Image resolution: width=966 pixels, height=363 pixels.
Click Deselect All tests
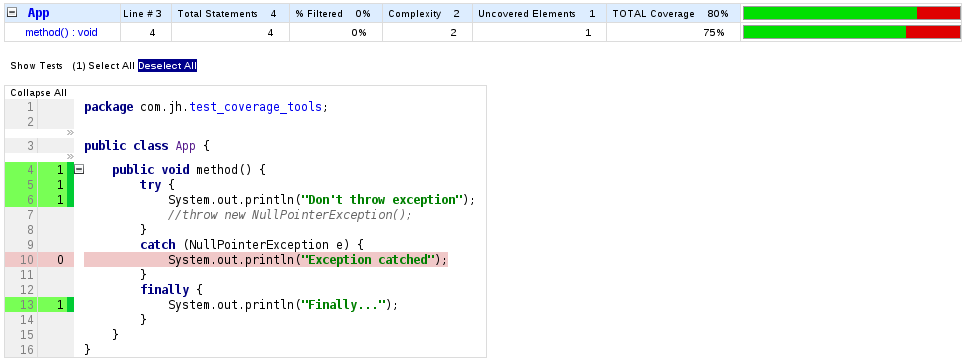pos(168,65)
